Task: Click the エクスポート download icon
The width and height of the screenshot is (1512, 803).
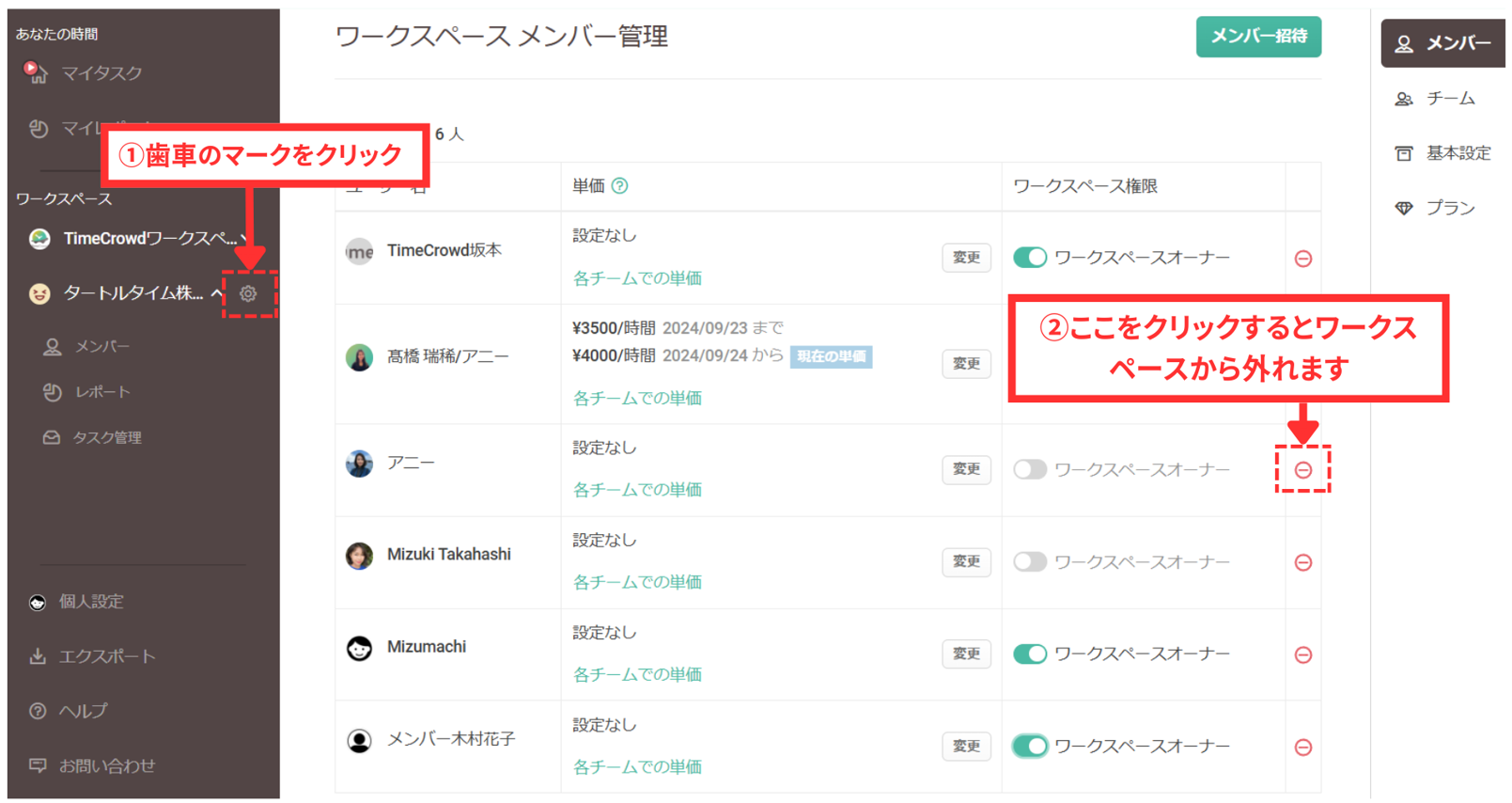Action: pyautogui.click(x=38, y=656)
